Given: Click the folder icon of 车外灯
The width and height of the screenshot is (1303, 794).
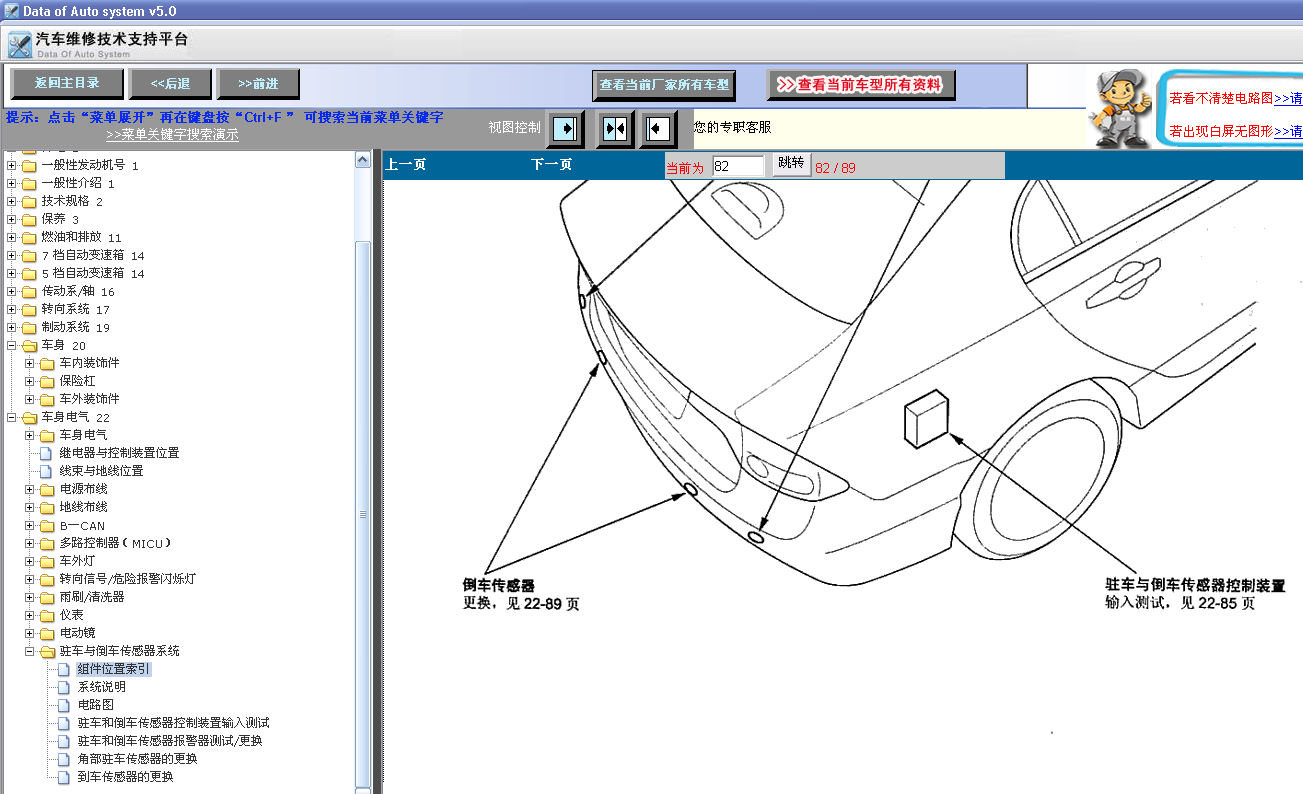Looking at the screenshot, I should tap(47, 561).
